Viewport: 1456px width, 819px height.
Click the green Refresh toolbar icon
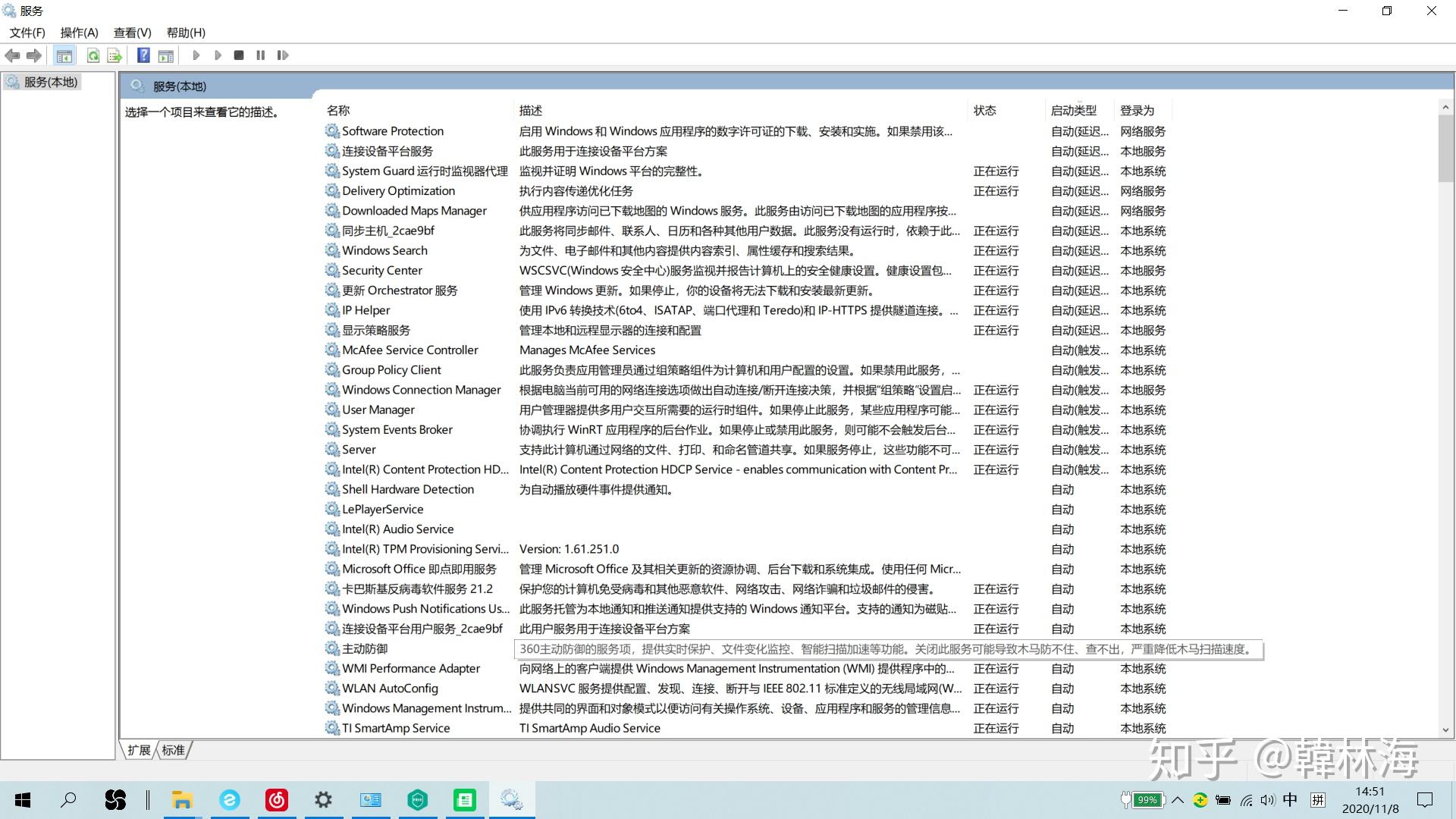coord(93,55)
